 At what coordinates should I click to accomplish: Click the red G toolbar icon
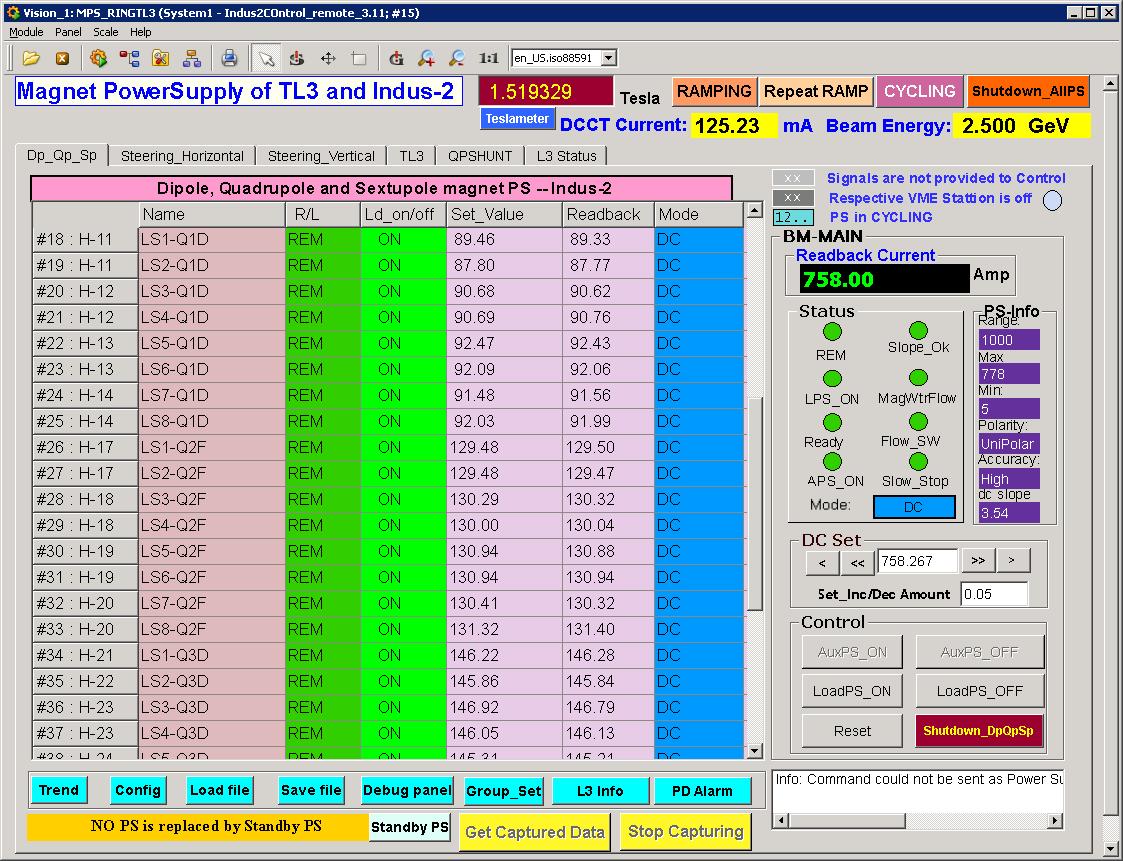pyautogui.click(x=396, y=59)
